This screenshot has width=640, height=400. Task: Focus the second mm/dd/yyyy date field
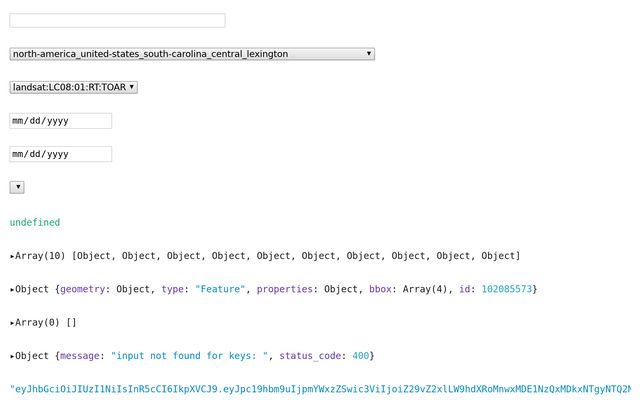60,154
